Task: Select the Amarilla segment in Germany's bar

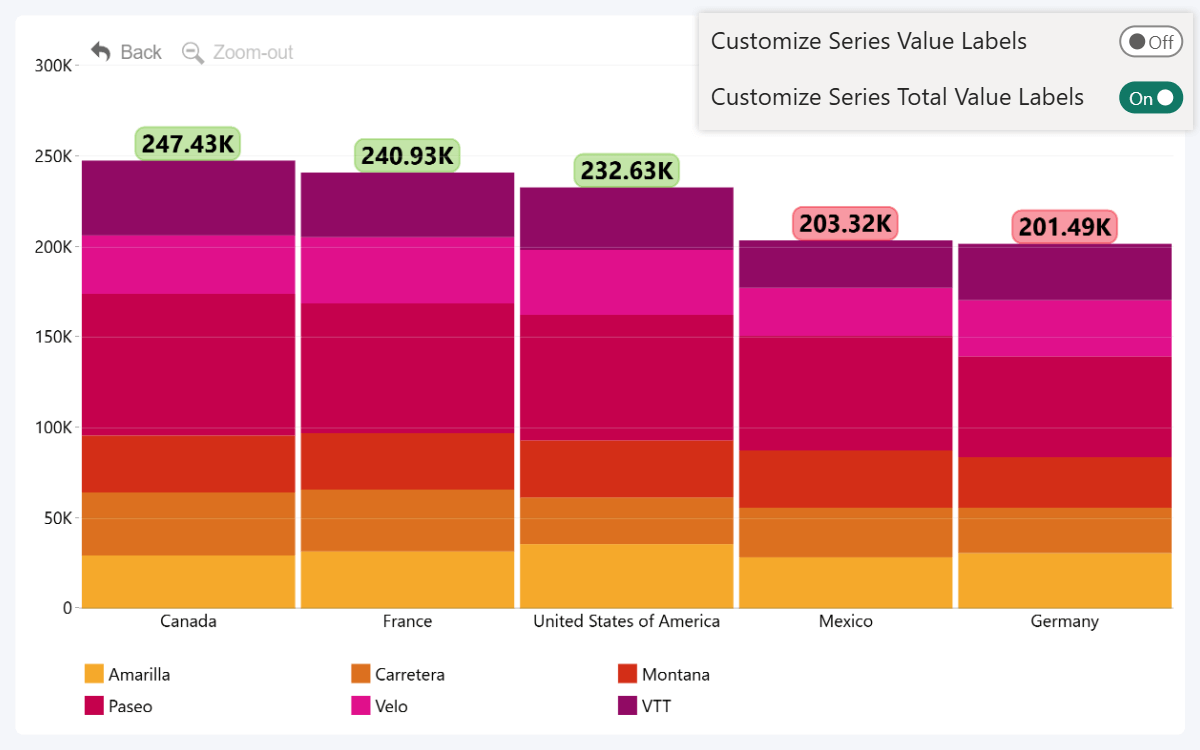Action: coord(1064,580)
